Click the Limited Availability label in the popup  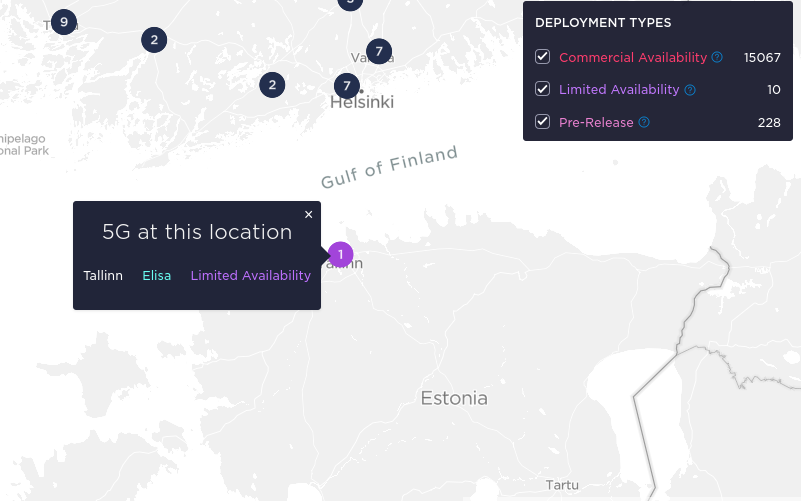click(251, 276)
